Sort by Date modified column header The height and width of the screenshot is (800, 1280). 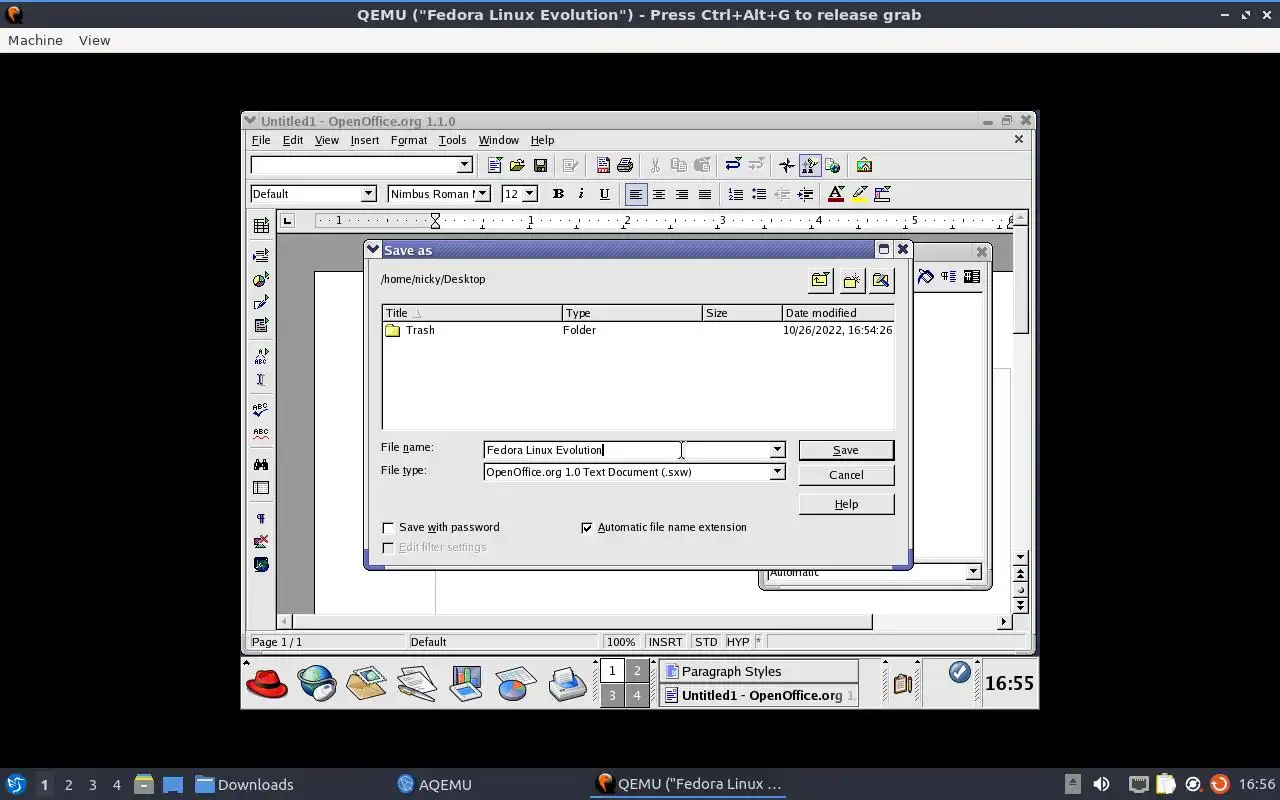838,313
